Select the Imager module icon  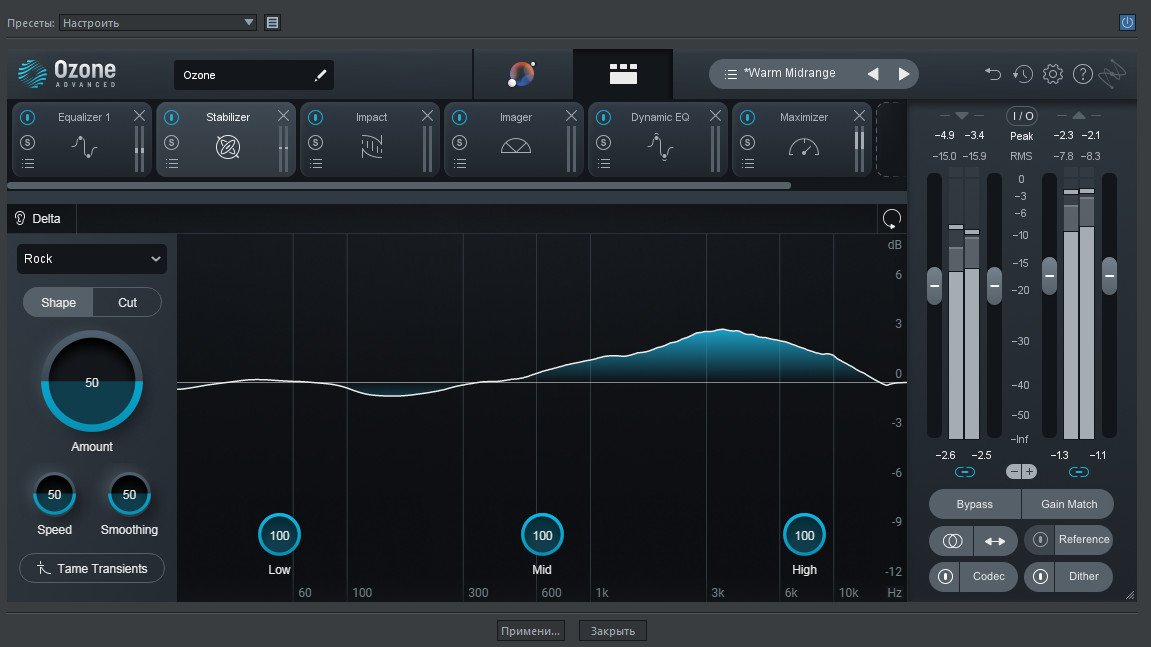(515, 147)
